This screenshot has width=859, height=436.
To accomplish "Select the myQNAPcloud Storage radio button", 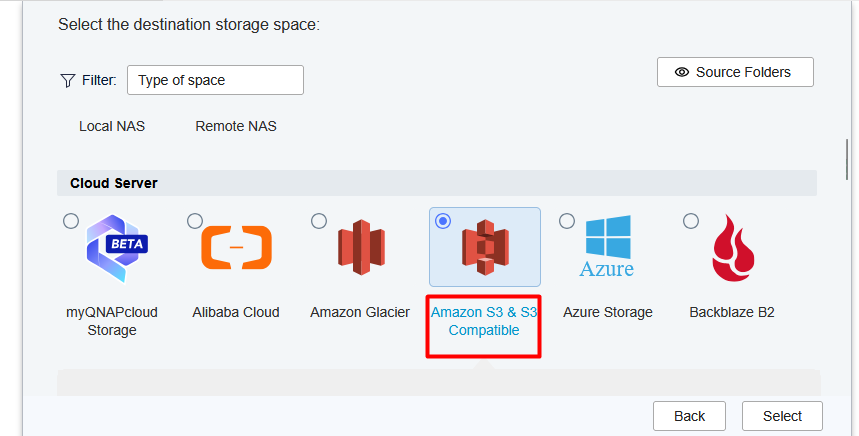I will [x=71, y=221].
